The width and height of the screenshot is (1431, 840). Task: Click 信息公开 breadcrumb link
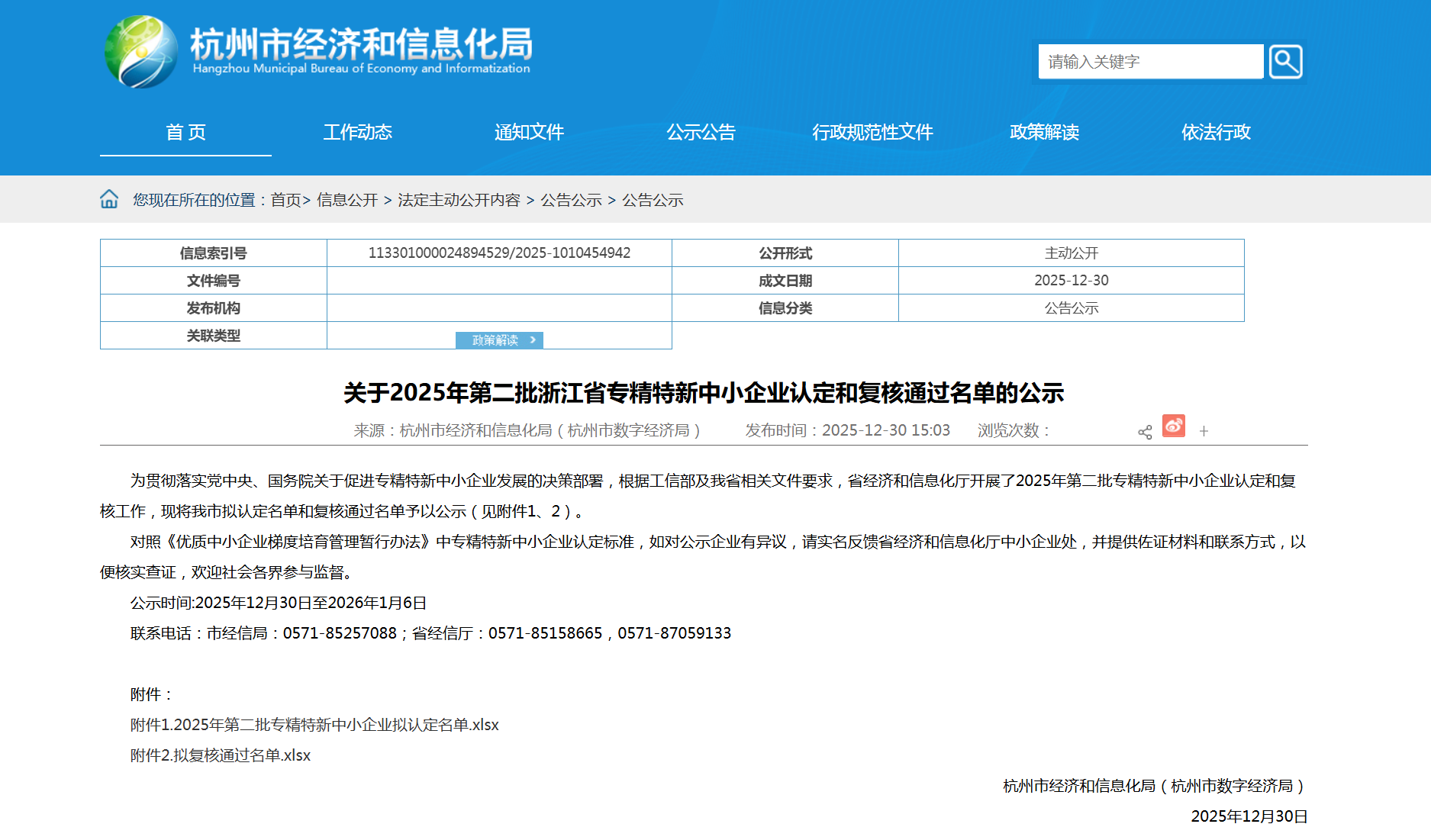(x=347, y=200)
